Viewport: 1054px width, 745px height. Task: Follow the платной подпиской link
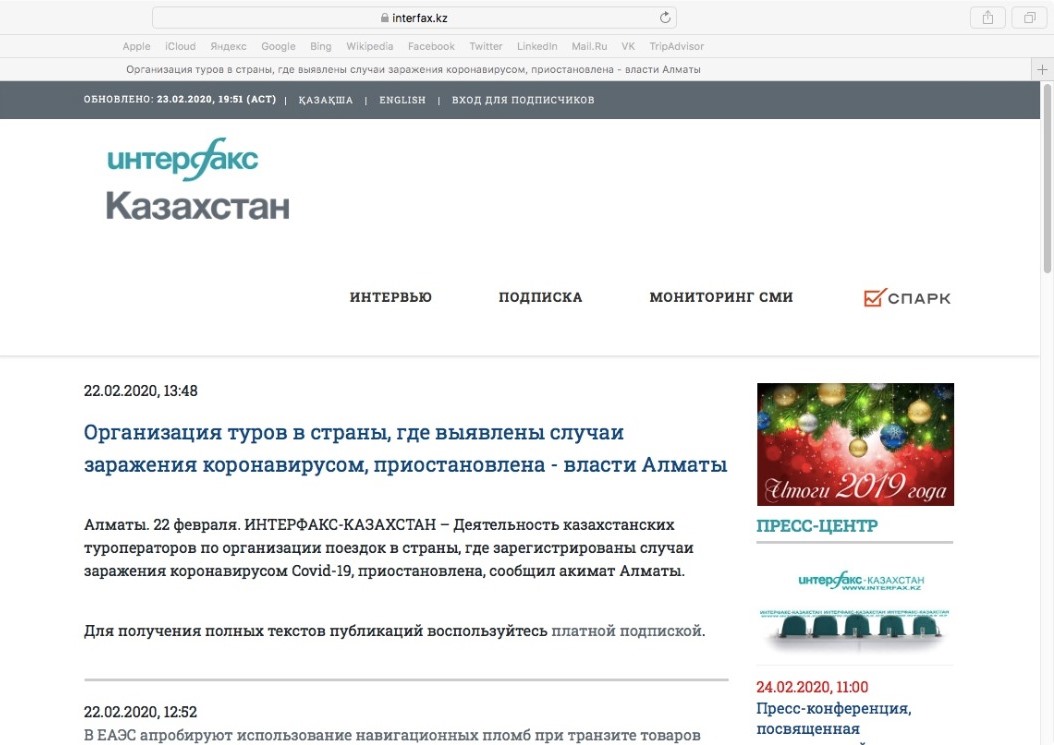pyautogui.click(x=626, y=631)
